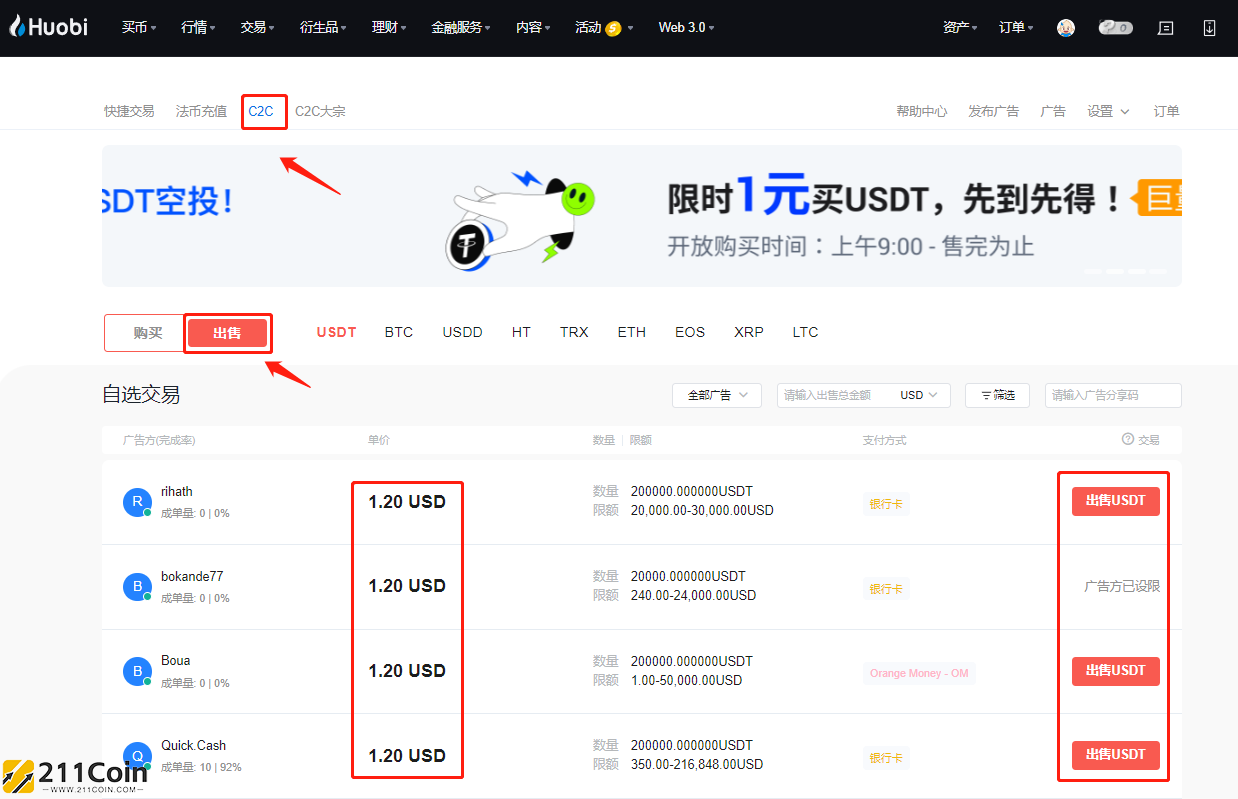Screen dimensions: 1238x799
Task: Open advertiser rihath's name
Action: [177, 492]
